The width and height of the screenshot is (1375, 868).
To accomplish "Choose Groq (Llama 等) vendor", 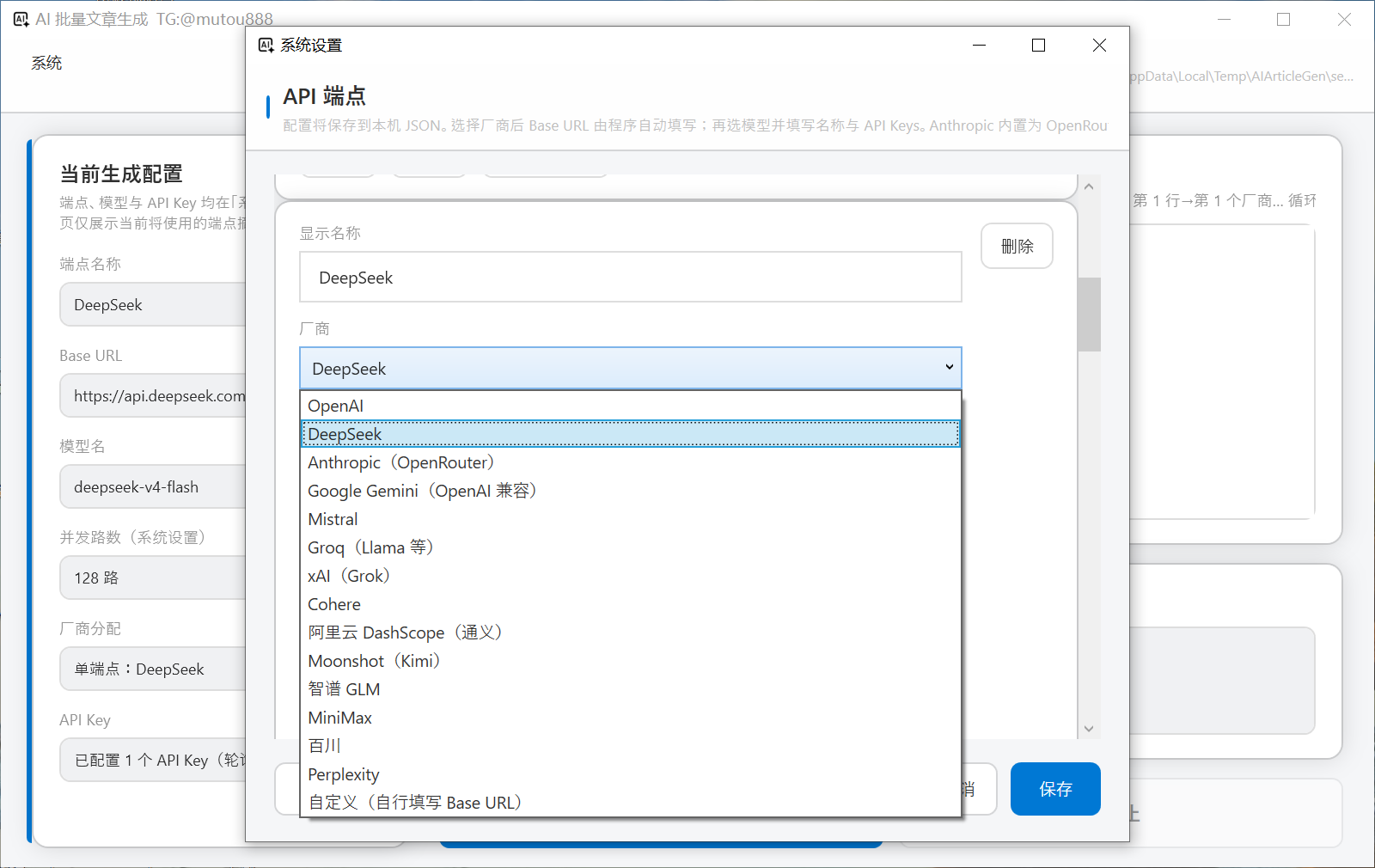I will [630, 547].
